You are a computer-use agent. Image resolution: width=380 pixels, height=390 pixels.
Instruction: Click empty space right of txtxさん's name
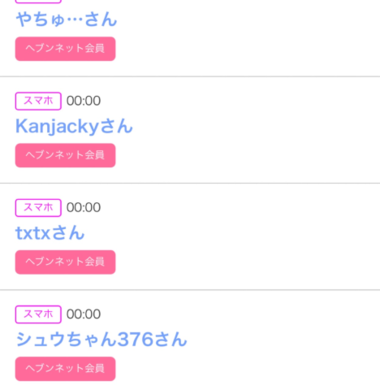(x=232, y=233)
